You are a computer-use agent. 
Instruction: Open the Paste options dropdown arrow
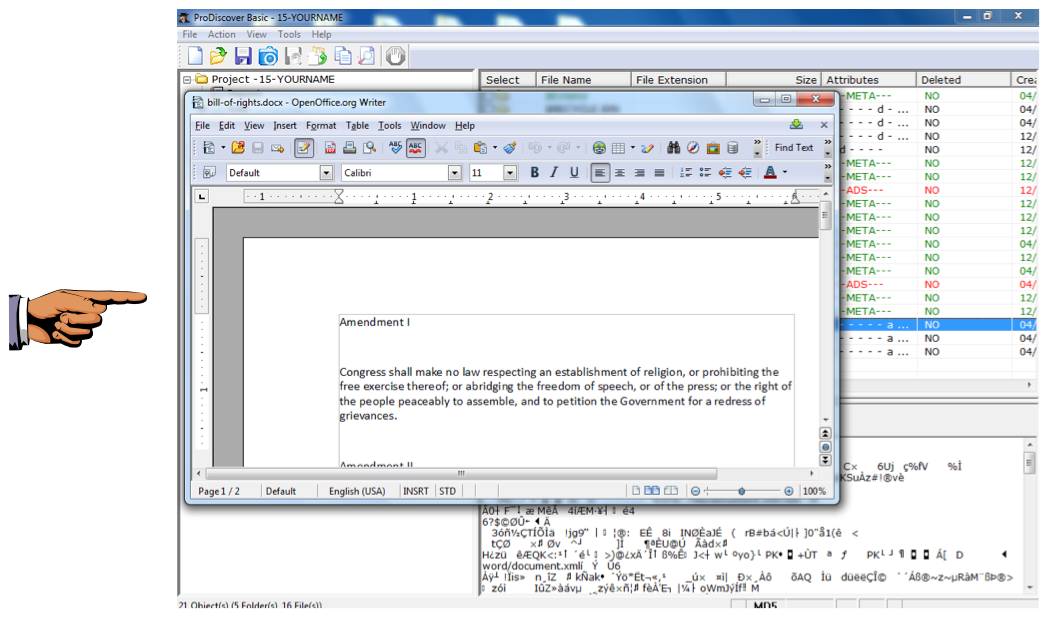point(495,148)
